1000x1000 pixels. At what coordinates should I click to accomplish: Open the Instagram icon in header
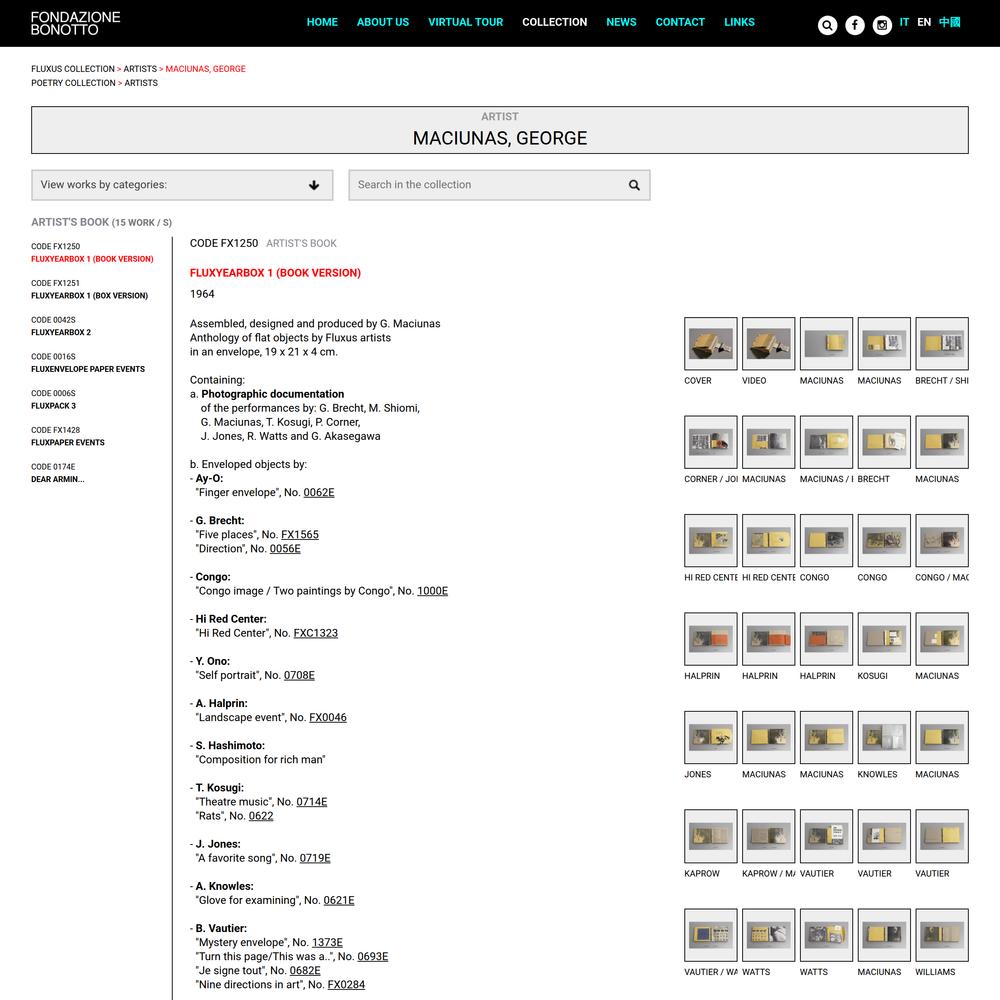[882, 25]
